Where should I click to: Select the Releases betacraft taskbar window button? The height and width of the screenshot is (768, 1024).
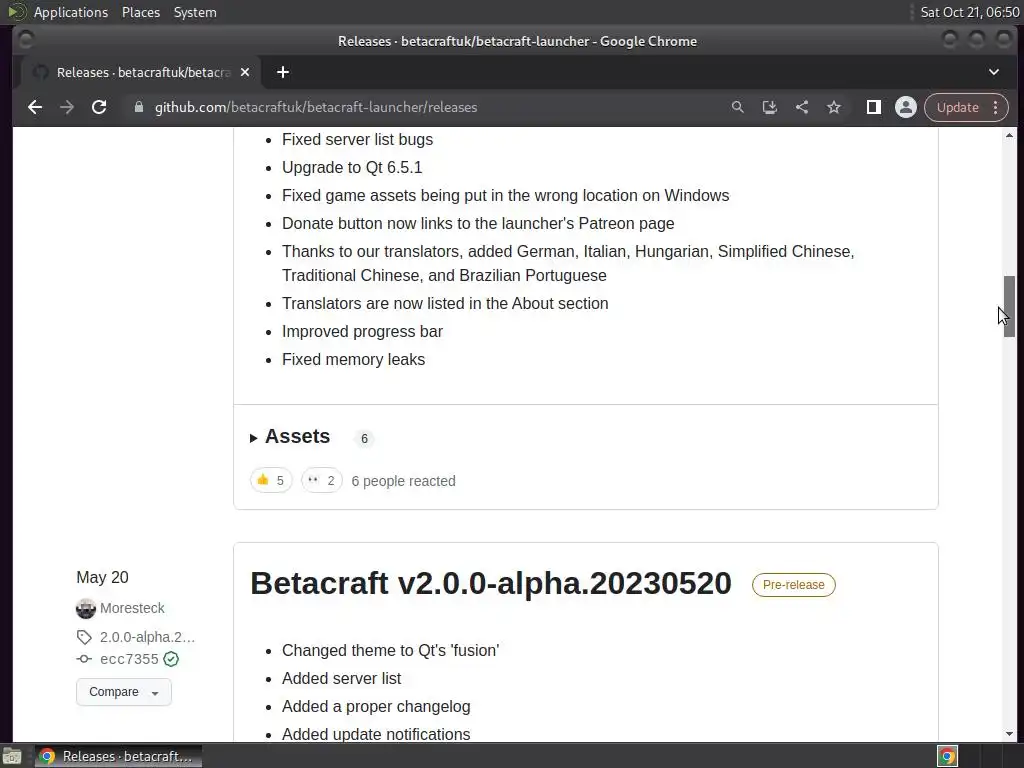point(118,756)
